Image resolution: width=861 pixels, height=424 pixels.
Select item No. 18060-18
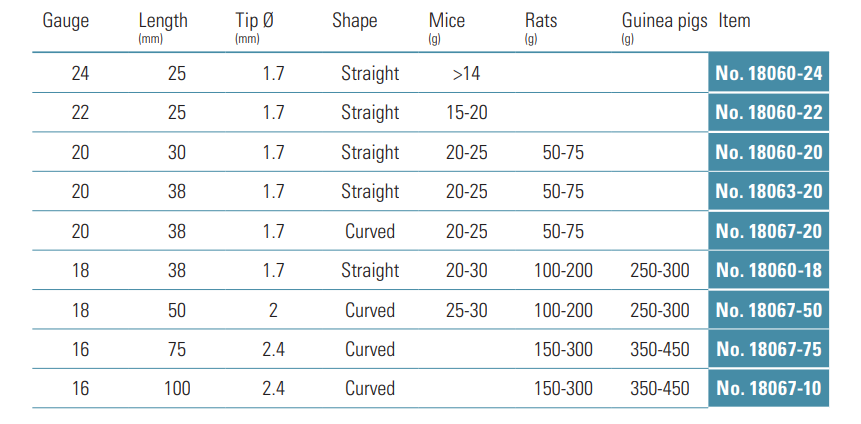pyautogui.click(x=769, y=270)
